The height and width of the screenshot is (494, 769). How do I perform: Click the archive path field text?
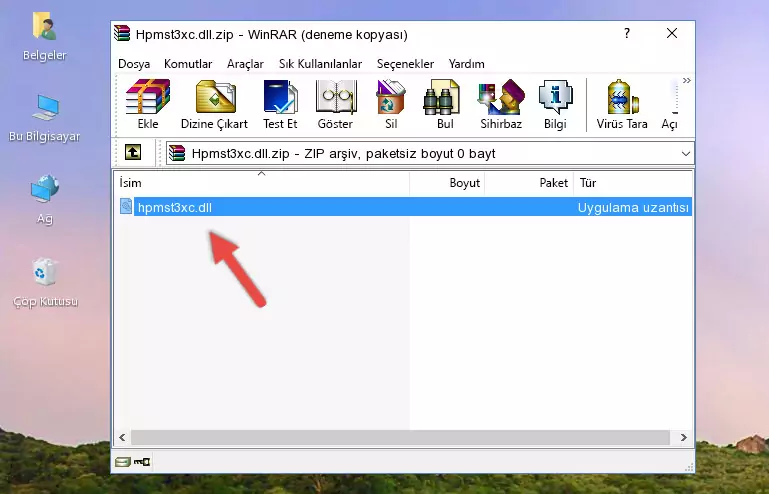pos(343,154)
